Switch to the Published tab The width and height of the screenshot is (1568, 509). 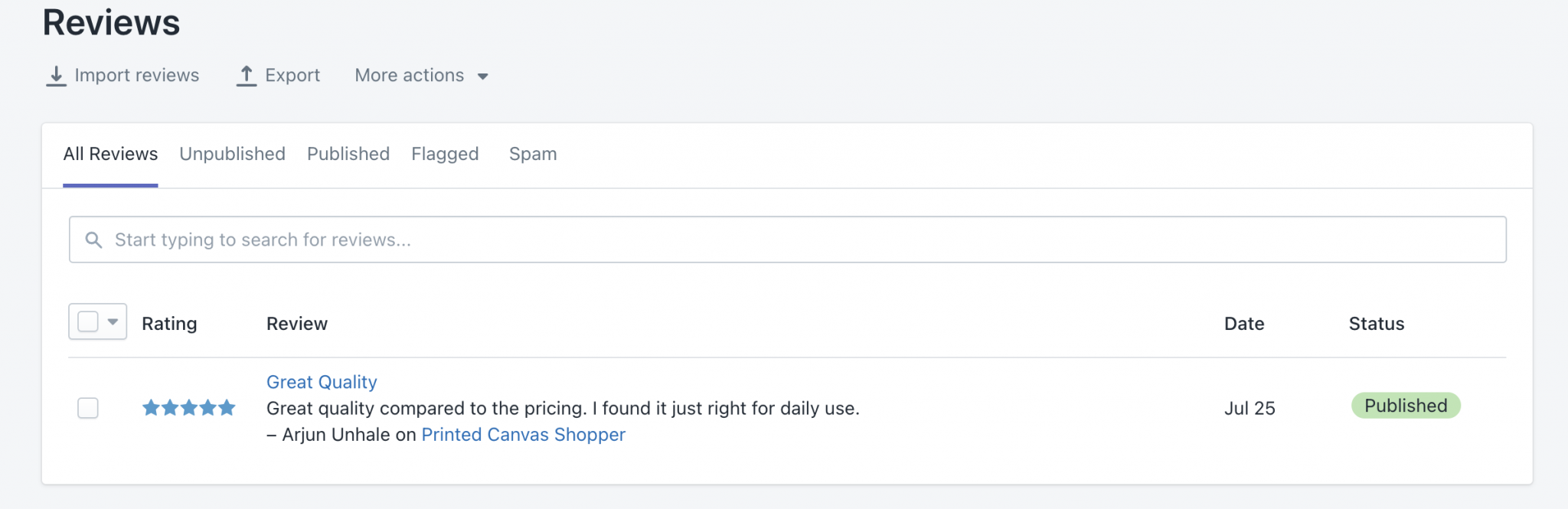(348, 154)
